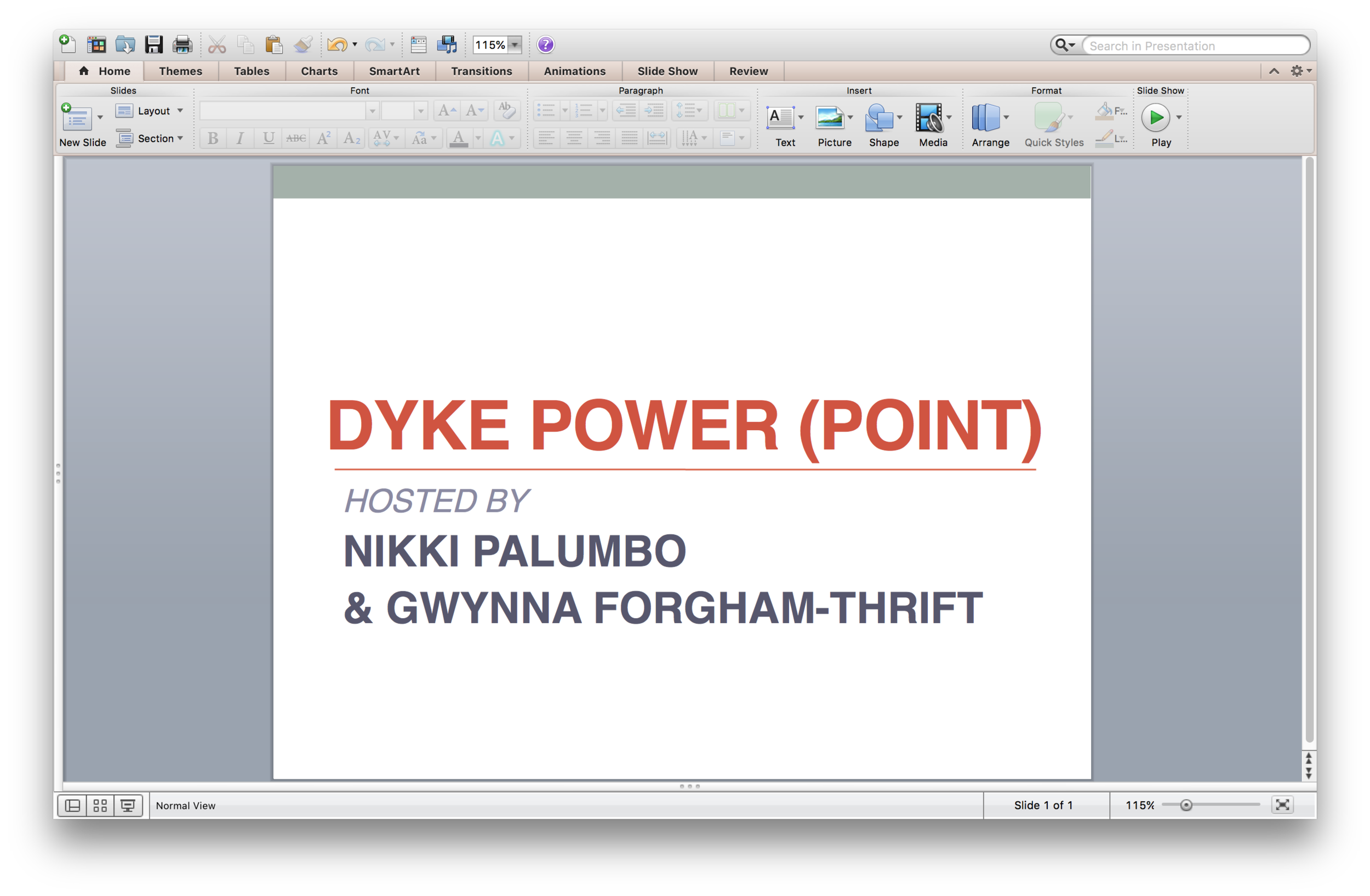Screen dimensions: 1370x896
Task: Start Slide Show view from status bar
Action: (x=128, y=806)
